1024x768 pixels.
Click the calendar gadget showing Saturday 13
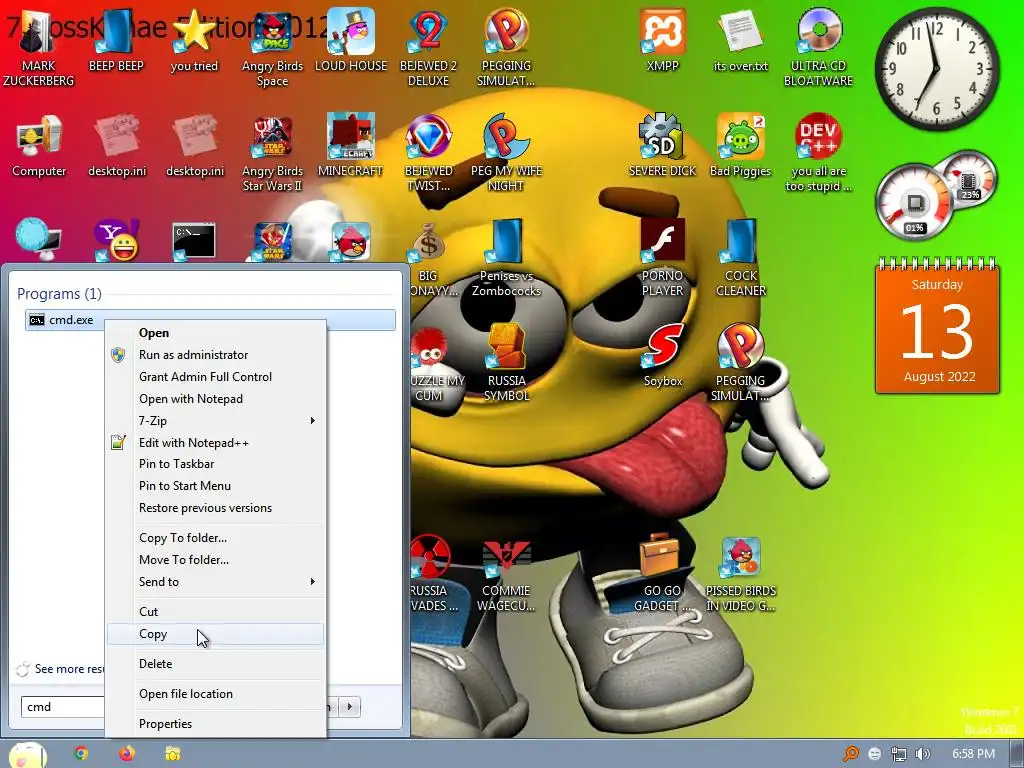click(x=937, y=327)
